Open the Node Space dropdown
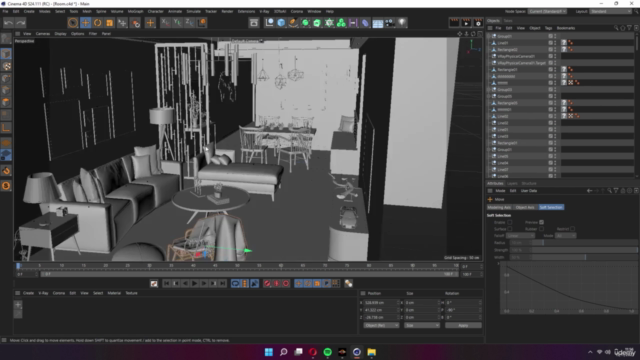 click(x=547, y=11)
